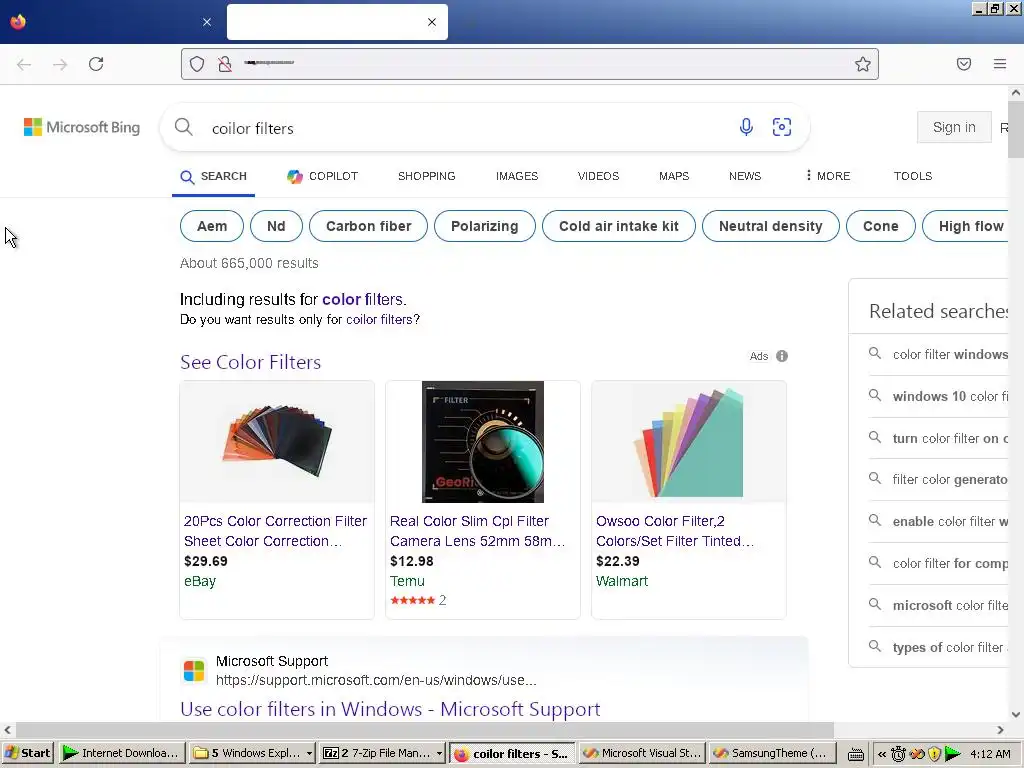Click the Microsoft Support favicon
1024x768 pixels.
[194, 671]
